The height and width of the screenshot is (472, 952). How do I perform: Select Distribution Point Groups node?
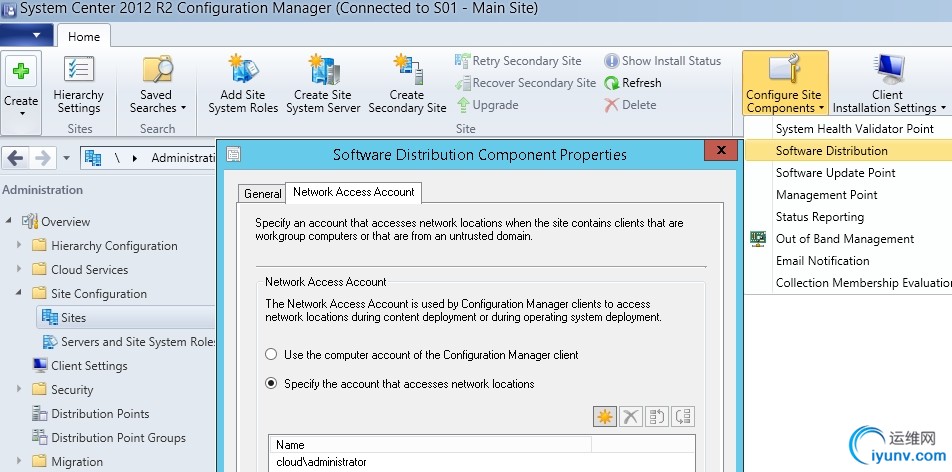[x=109, y=437]
